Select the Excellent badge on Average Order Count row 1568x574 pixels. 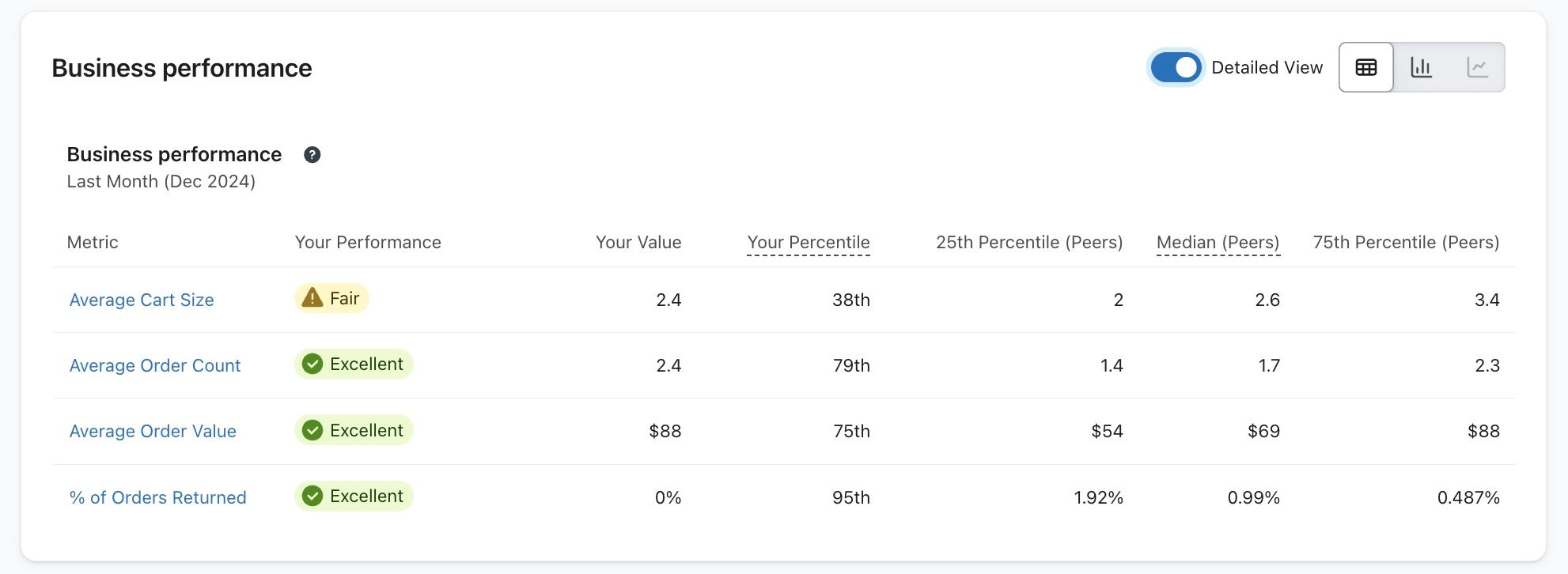point(353,364)
